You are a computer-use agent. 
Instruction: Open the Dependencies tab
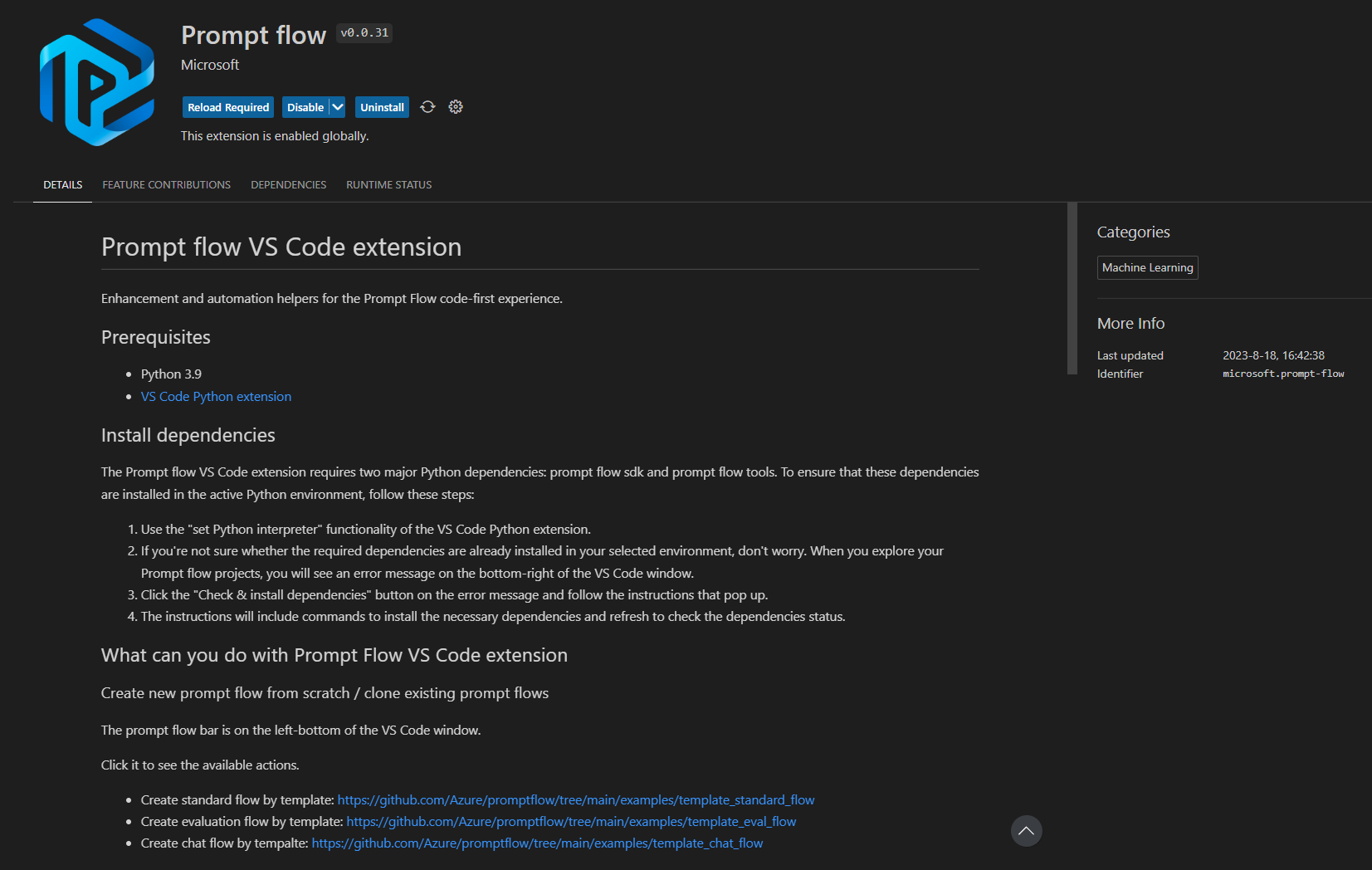click(289, 185)
